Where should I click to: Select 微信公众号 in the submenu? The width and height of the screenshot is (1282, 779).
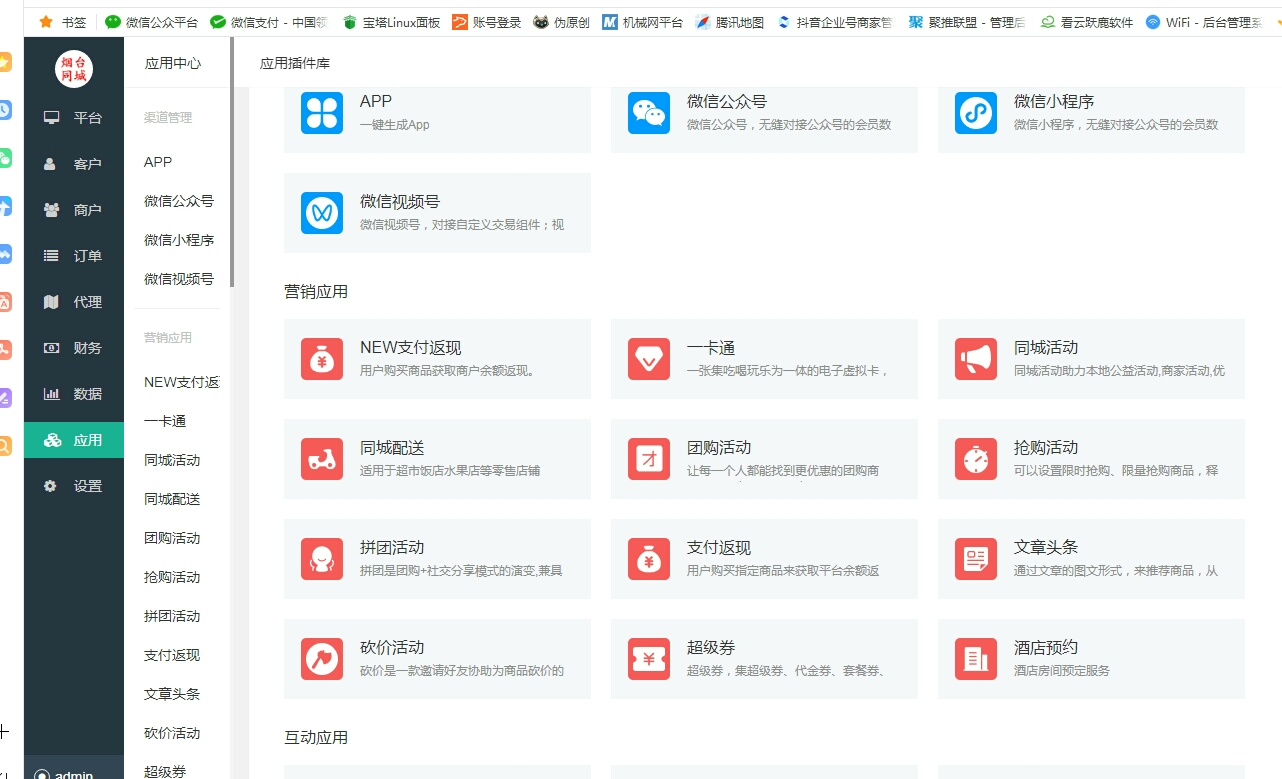tap(179, 201)
